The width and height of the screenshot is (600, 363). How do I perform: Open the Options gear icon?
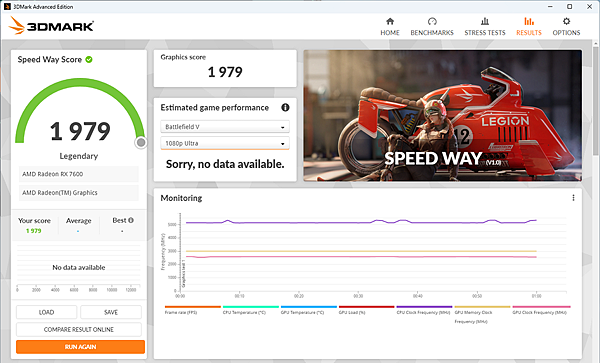(566, 21)
